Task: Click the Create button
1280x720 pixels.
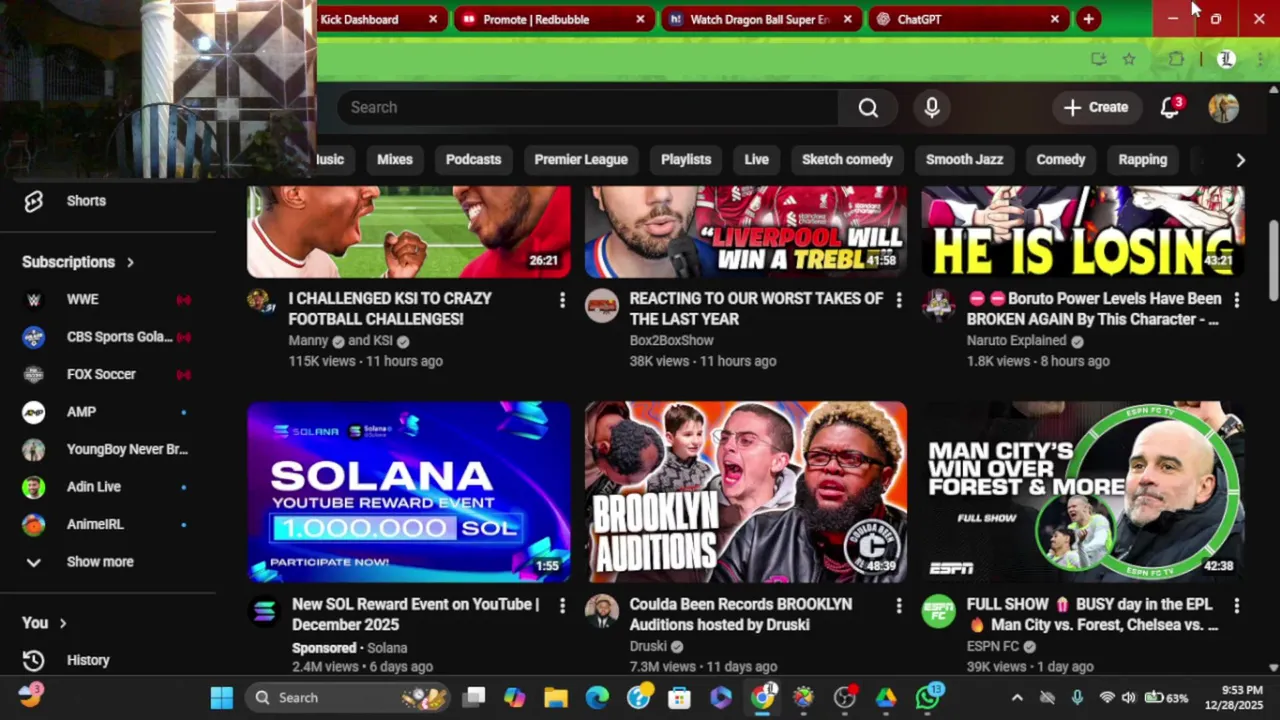Action: [x=1096, y=107]
